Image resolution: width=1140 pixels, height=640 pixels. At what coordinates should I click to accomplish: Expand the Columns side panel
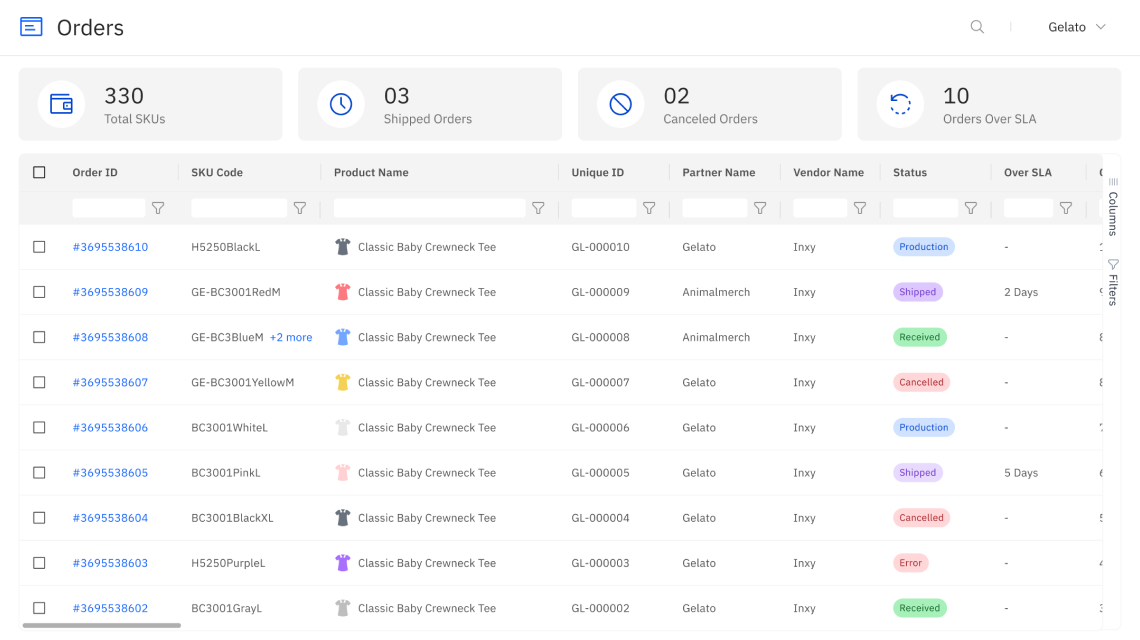pyautogui.click(x=1113, y=206)
